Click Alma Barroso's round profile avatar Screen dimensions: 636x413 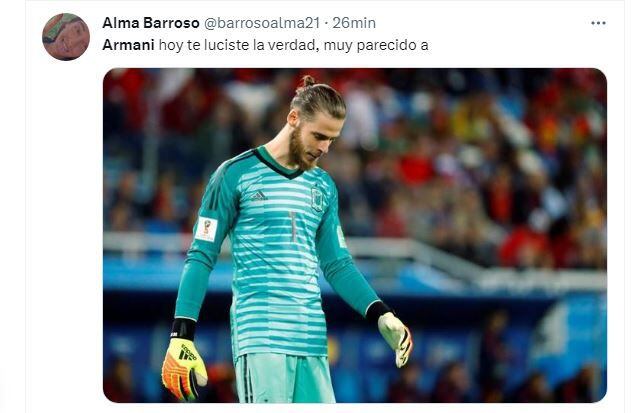coord(66,37)
